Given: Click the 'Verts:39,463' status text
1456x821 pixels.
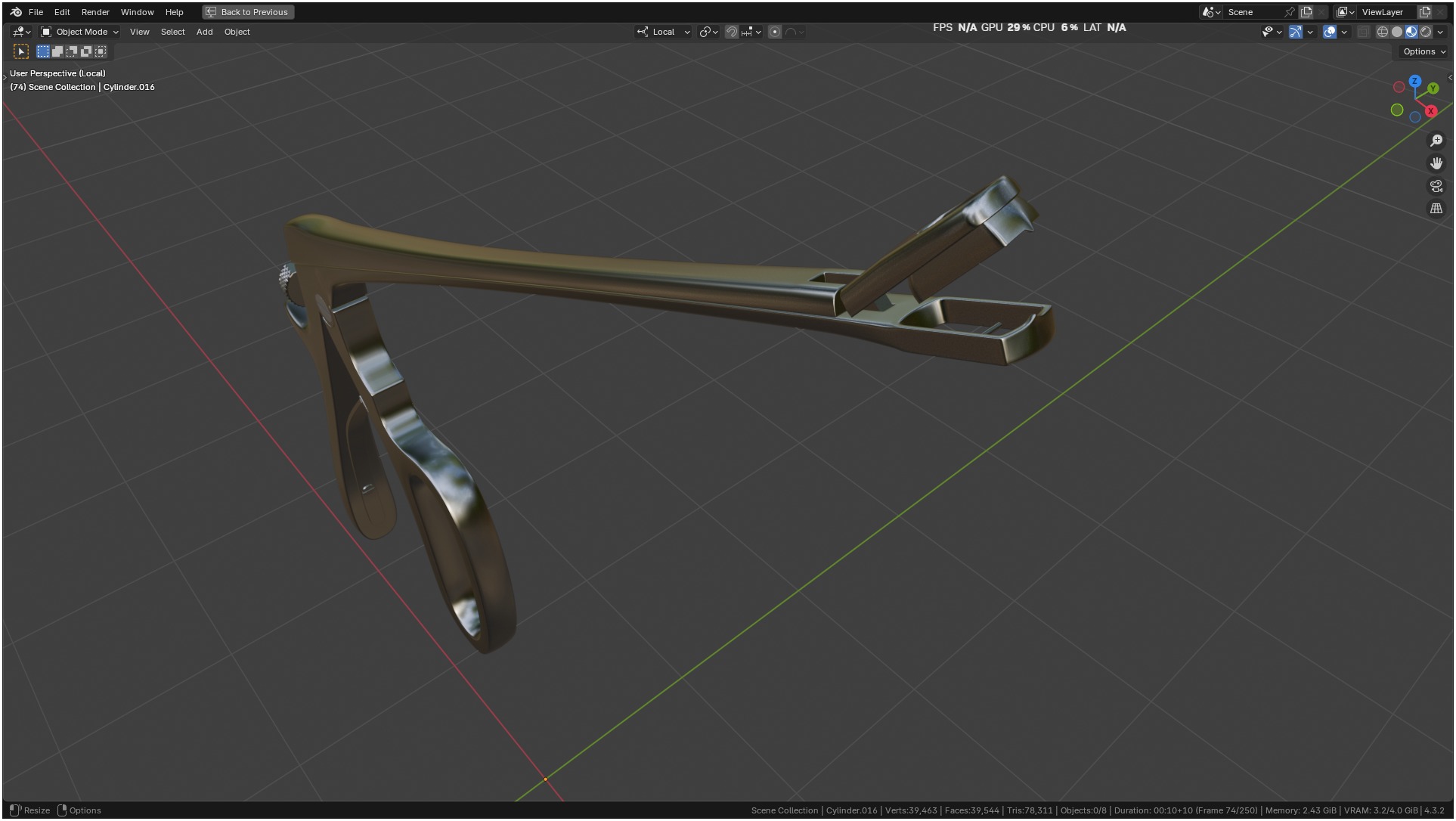Looking at the screenshot, I should [911, 810].
